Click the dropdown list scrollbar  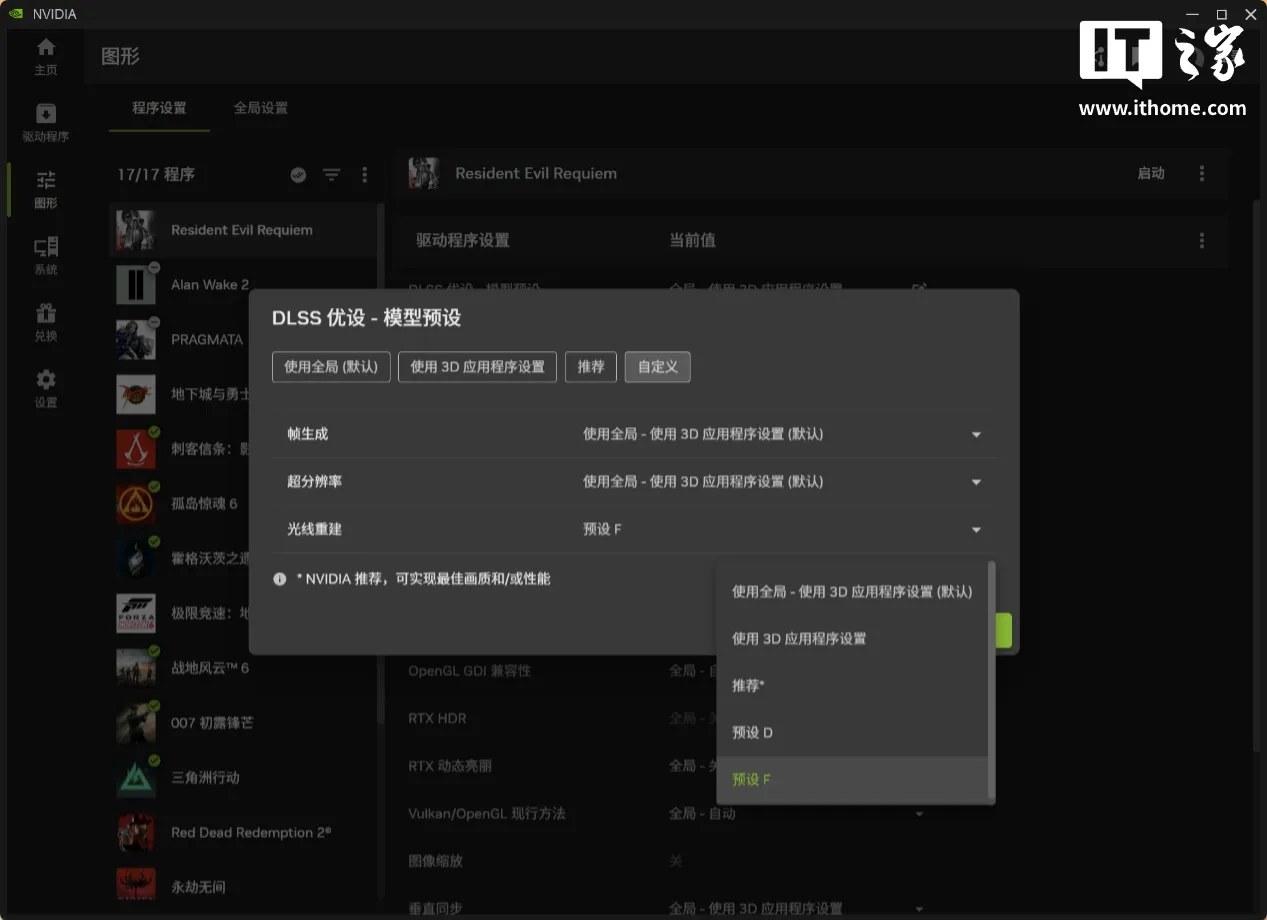point(991,680)
